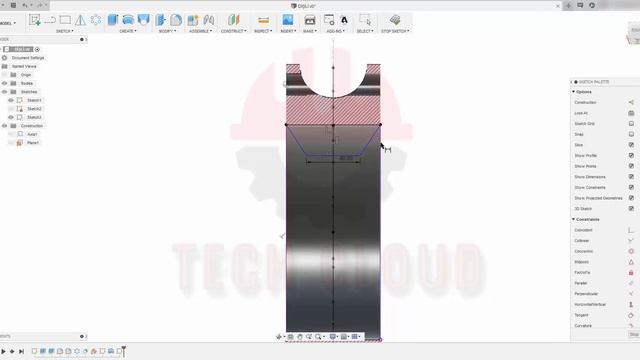
Task: Click the Coincident constraint icon
Action: pos(631,230)
